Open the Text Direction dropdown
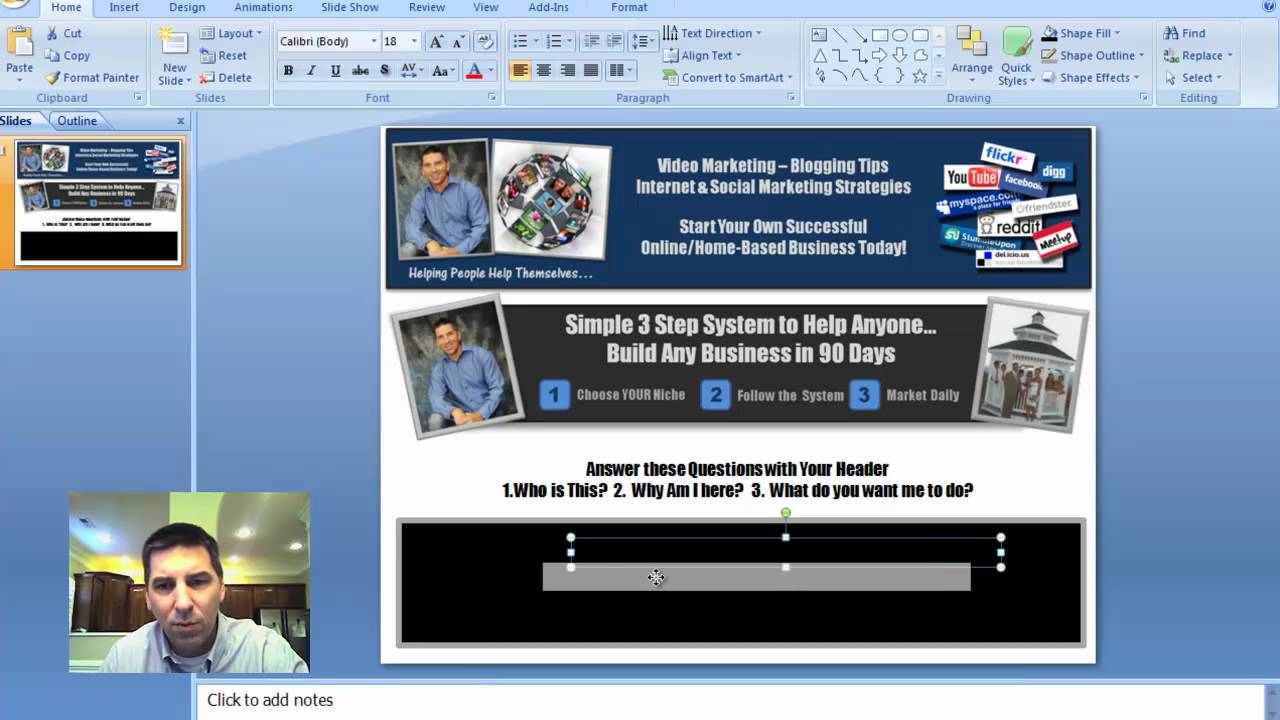The image size is (1280, 720). pyautogui.click(x=712, y=33)
